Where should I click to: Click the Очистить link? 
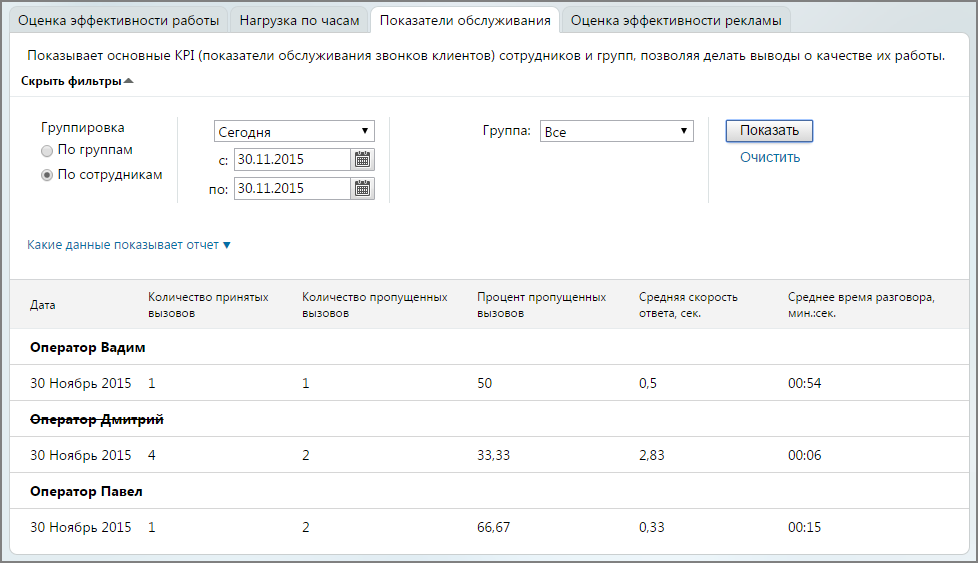click(770, 157)
